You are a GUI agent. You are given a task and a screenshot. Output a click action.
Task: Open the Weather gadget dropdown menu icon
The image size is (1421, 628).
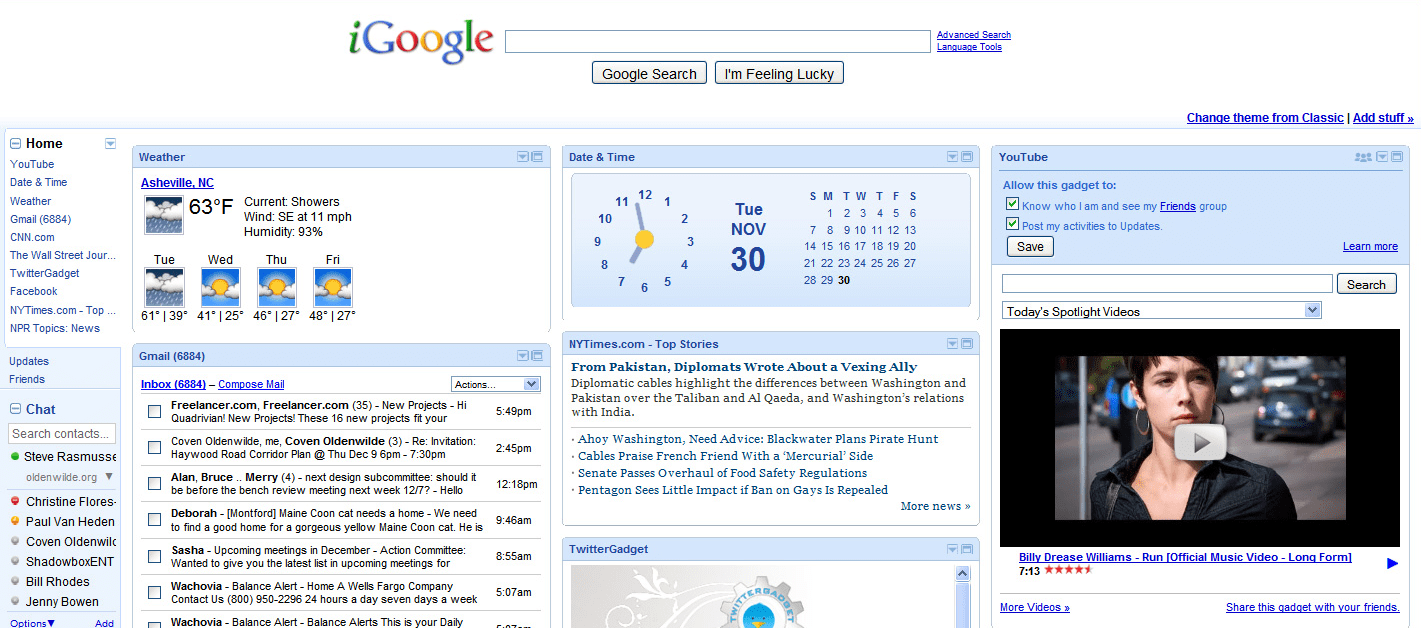tap(523, 157)
